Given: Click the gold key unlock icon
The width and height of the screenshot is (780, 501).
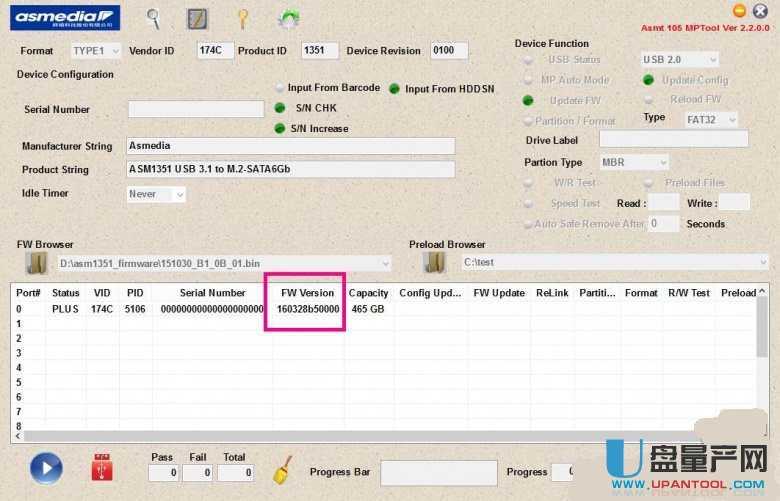Looking at the screenshot, I should 241,17.
